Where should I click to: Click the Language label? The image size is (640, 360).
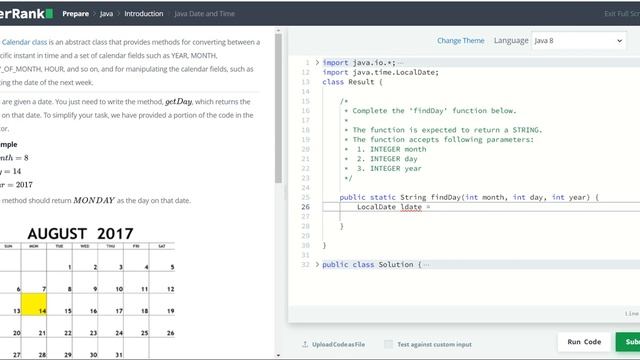coord(511,40)
